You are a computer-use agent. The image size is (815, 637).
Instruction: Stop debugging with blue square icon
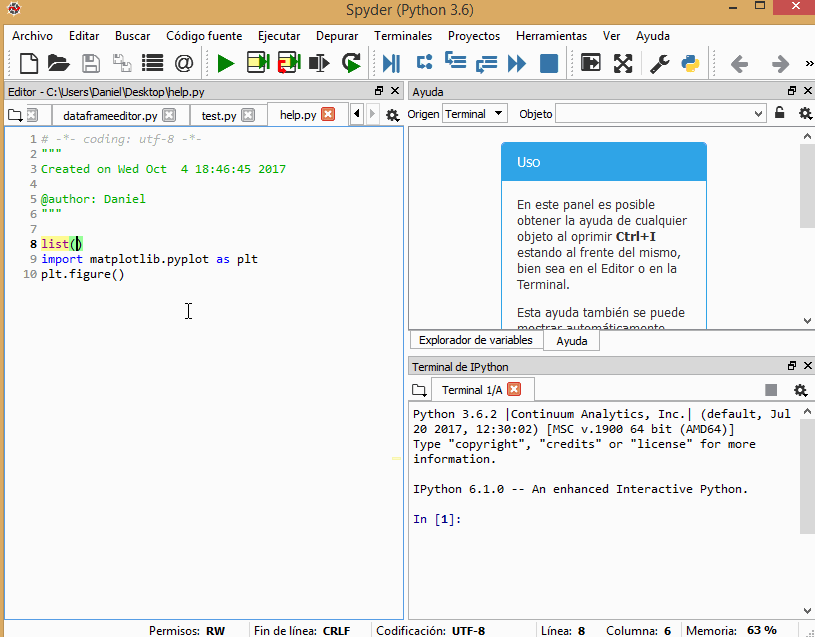(x=549, y=63)
